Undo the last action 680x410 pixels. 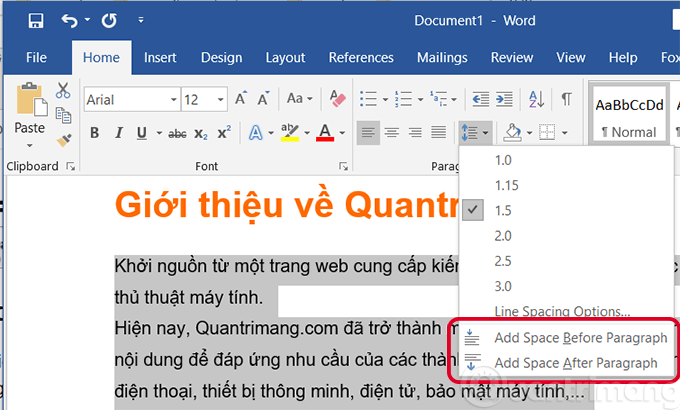(x=69, y=20)
